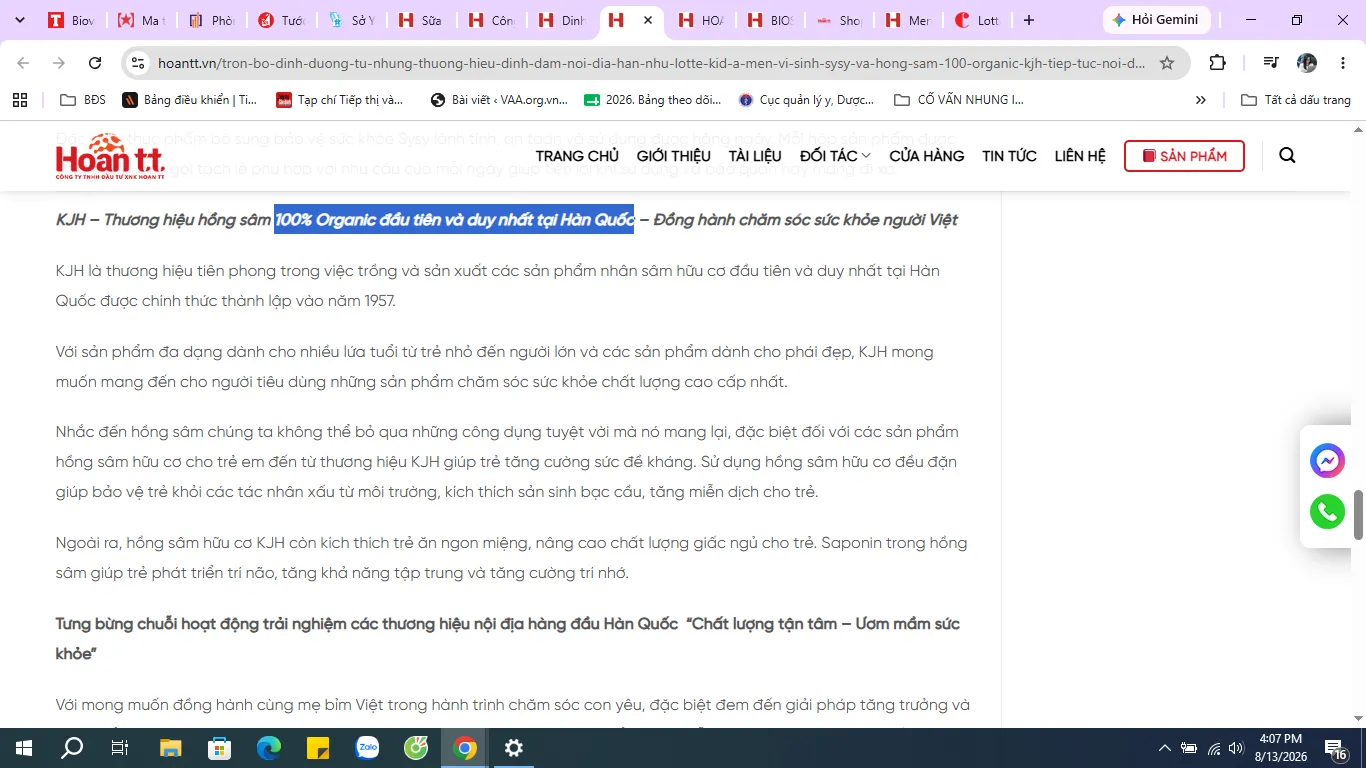Switch to the Biov browser tab
Viewport: 1366px width, 768px height.
pos(71,20)
